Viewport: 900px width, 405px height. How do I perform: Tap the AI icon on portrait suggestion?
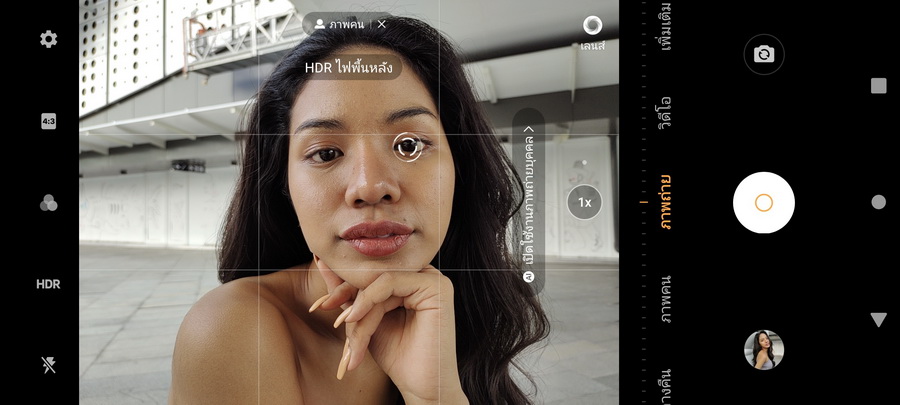pyautogui.click(x=529, y=276)
